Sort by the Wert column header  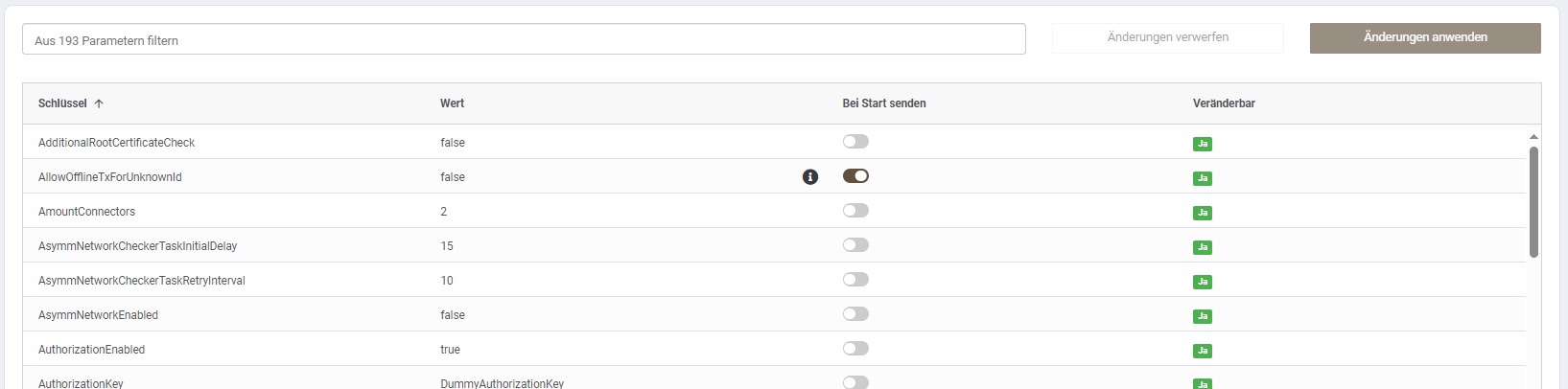(x=452, y=103)
